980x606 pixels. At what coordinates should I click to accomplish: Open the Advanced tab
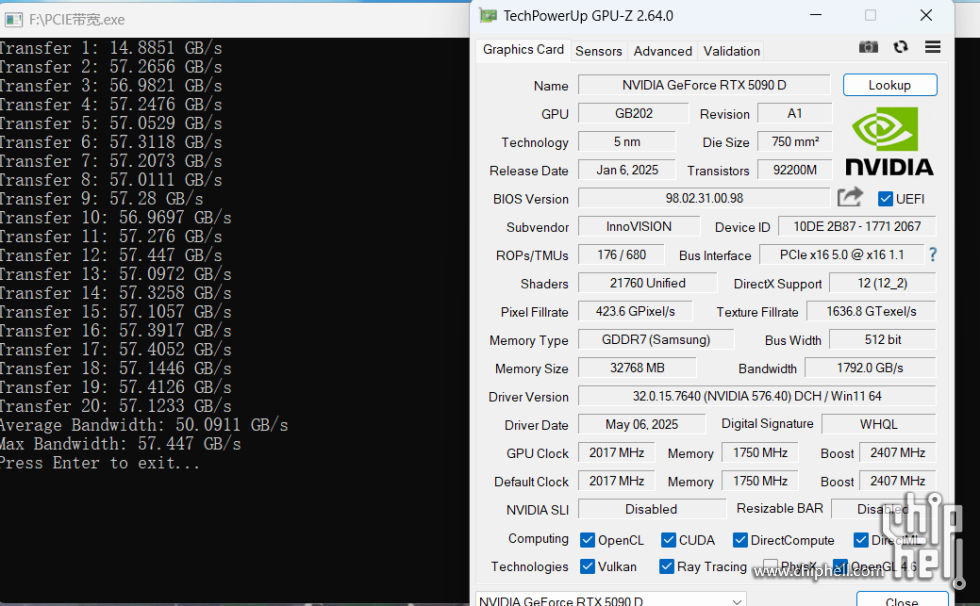point(662,51)
